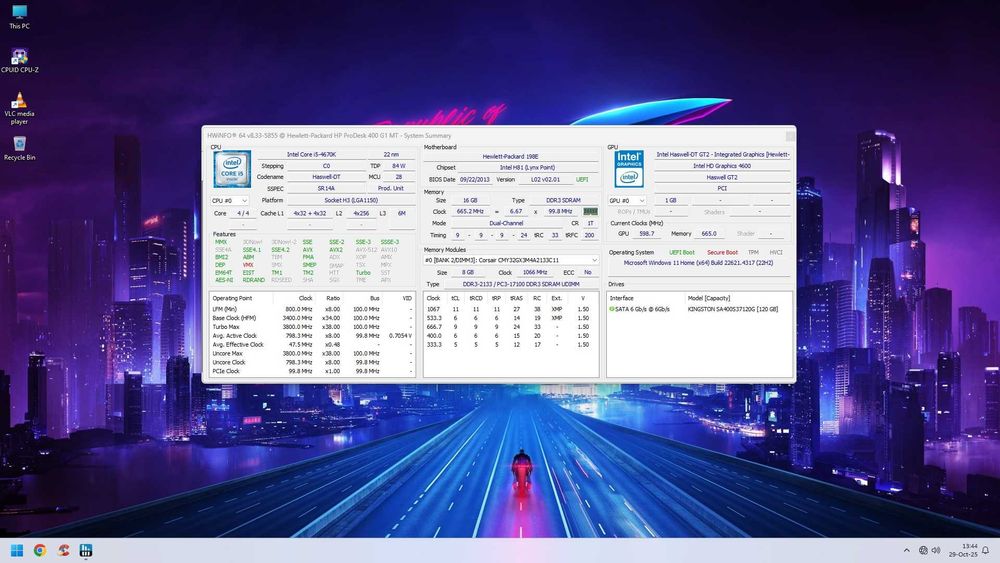Viewport: 1000px width, 563px height.
Task: Click the green Turbo feature label
Action: pos(363,273)
